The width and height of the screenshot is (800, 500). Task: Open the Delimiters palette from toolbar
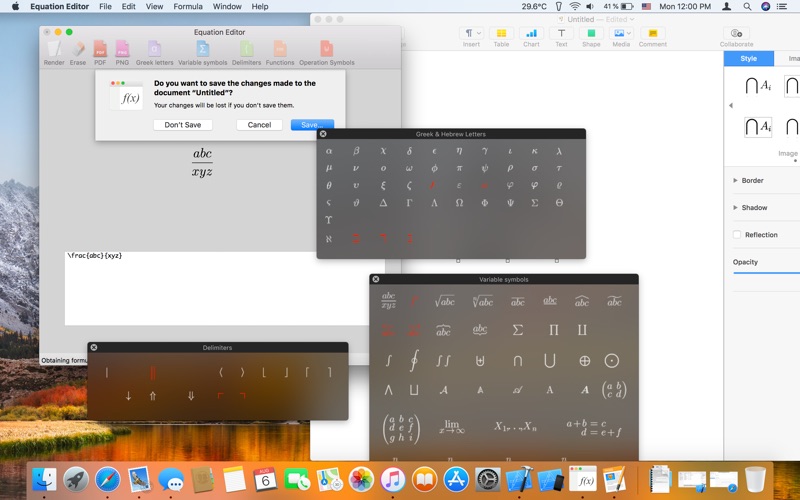coord(246,49)
